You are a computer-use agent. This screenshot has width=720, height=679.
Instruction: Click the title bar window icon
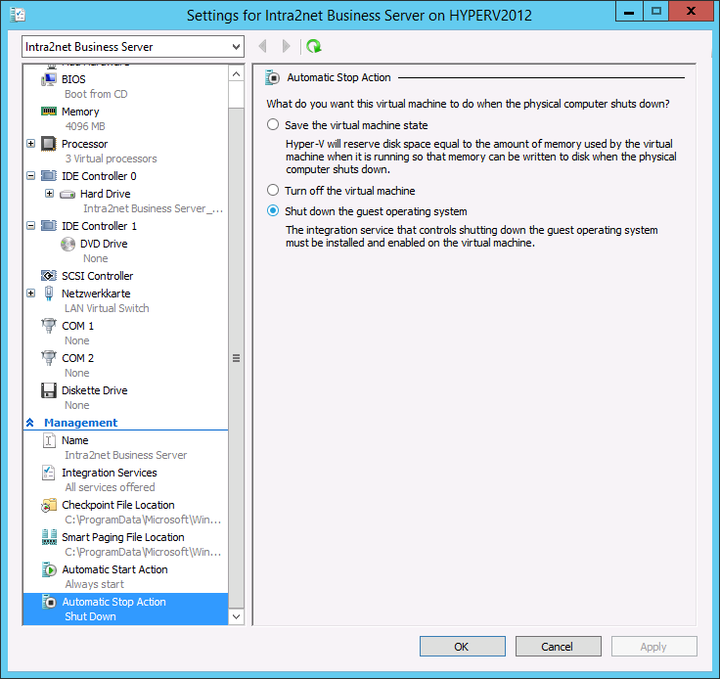tap(17, 15)
